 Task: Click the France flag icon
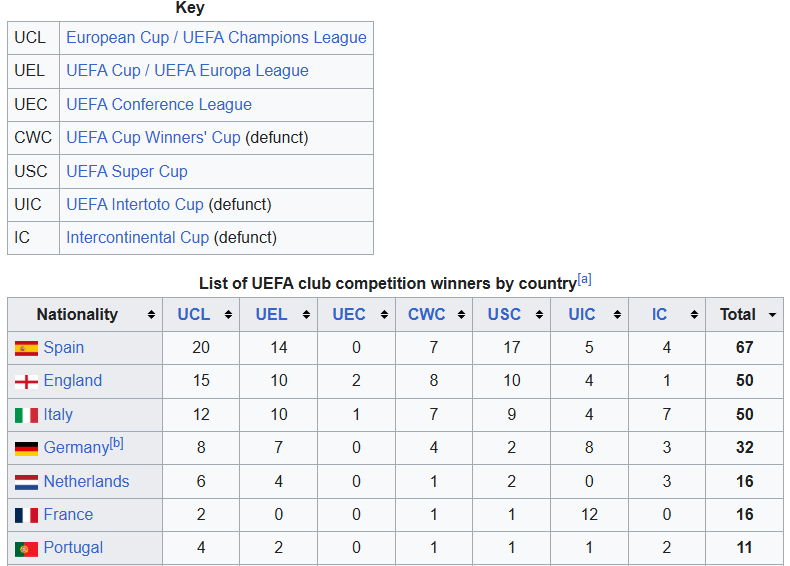(26, 515)
